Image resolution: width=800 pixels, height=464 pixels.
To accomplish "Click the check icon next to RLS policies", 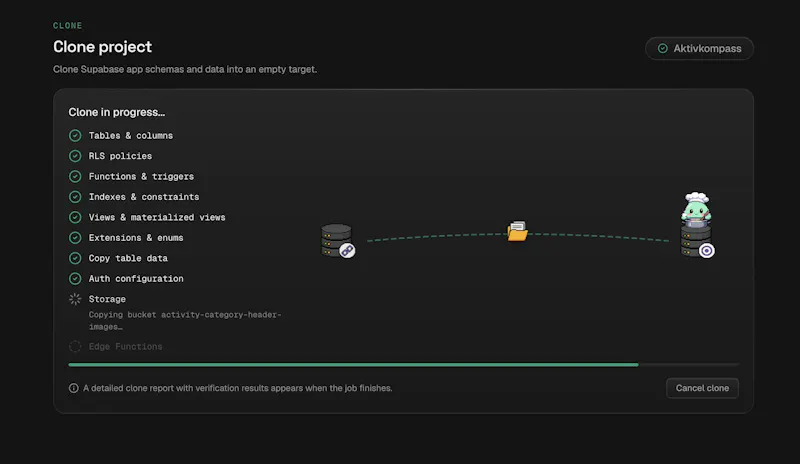I will coord(75,156).
